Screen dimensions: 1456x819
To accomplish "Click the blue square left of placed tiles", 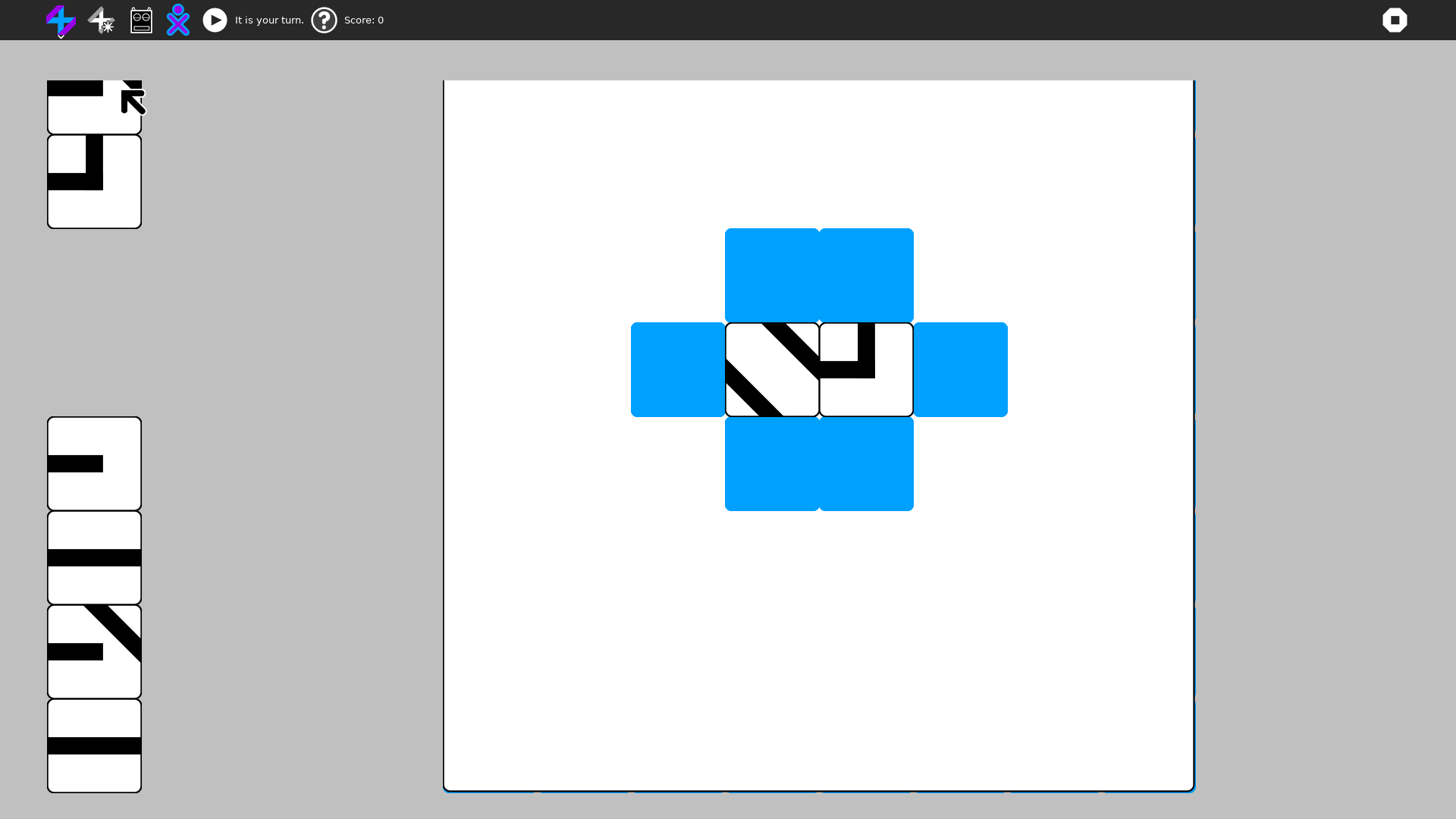I will (677, 369).
